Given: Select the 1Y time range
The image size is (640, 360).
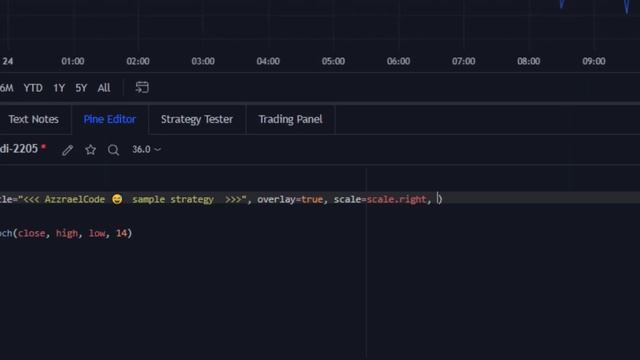Looking at the screenshot, I should pos(59,88).
